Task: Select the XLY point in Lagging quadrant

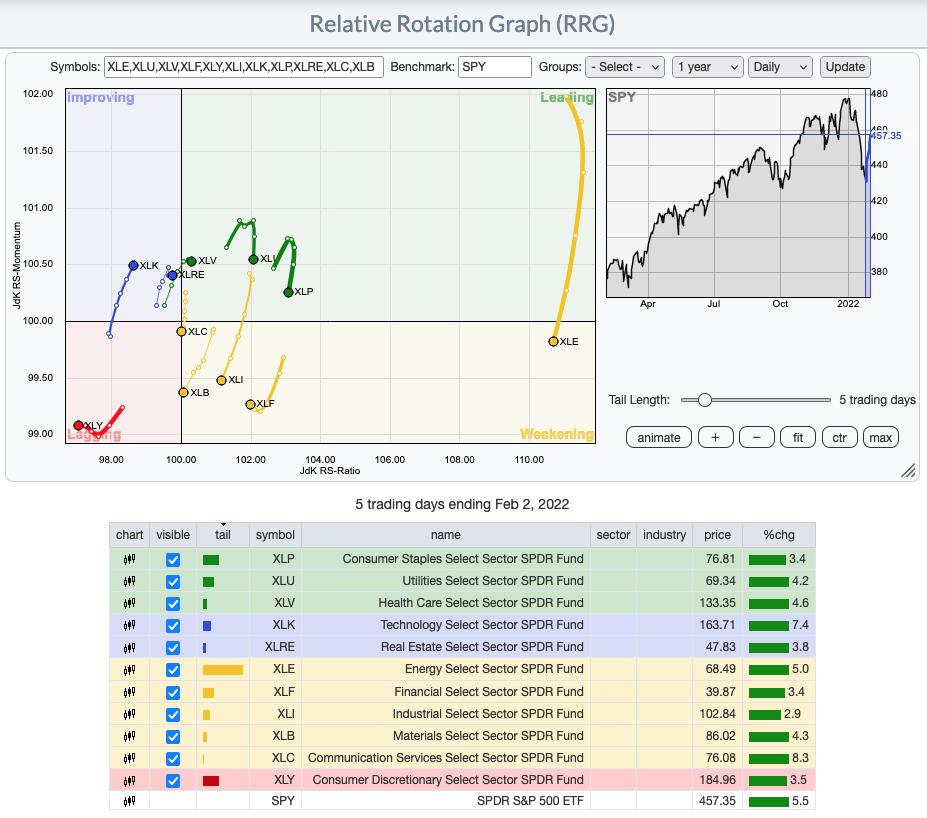Action: coord(78,426)
